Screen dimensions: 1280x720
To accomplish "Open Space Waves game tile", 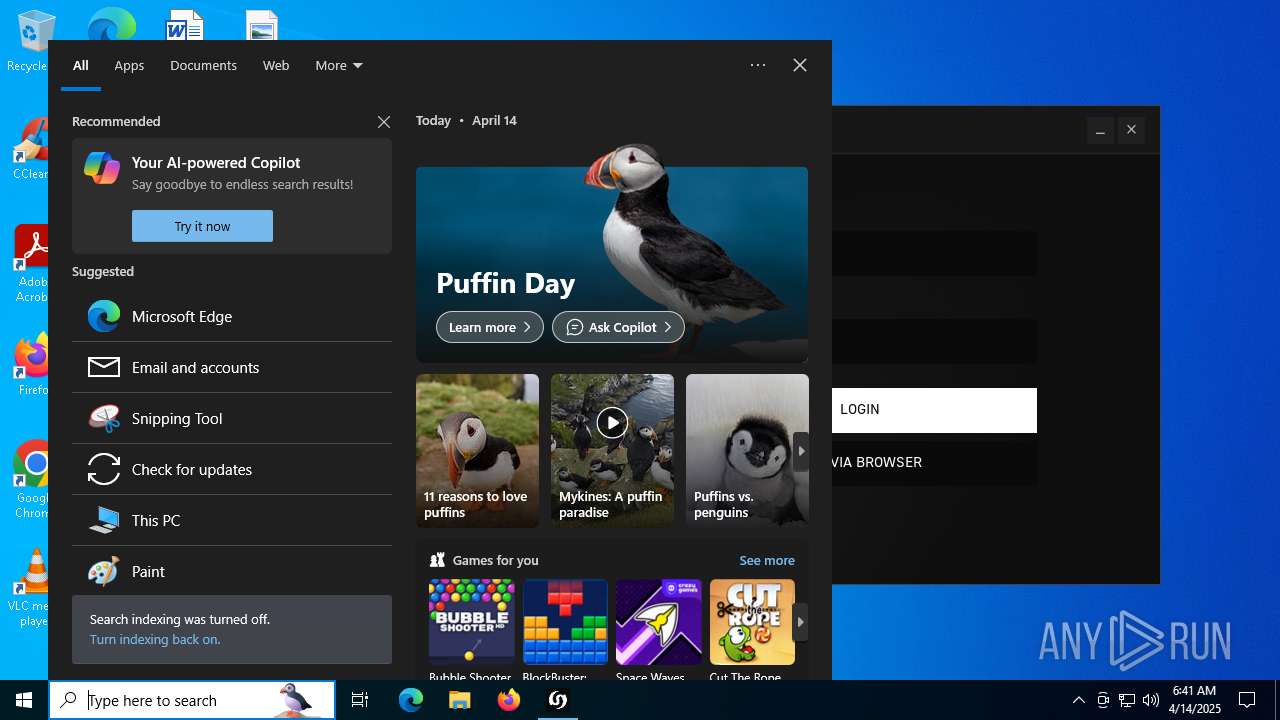I will [658, 630].
